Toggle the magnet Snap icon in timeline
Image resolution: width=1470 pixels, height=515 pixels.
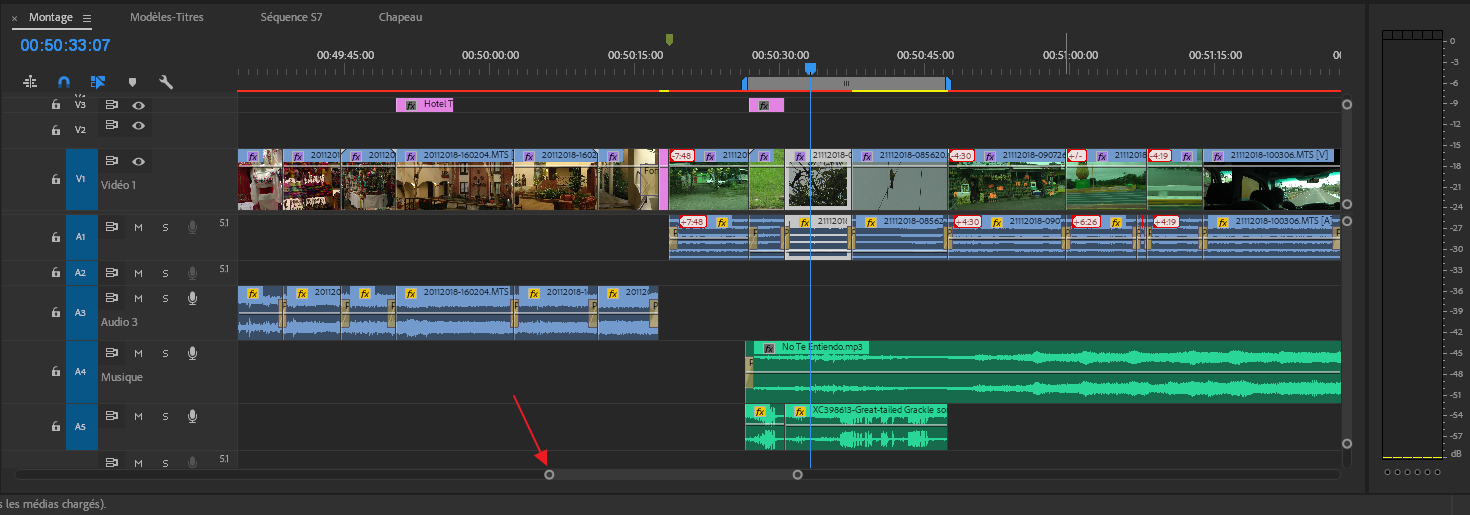pos(64,82)
